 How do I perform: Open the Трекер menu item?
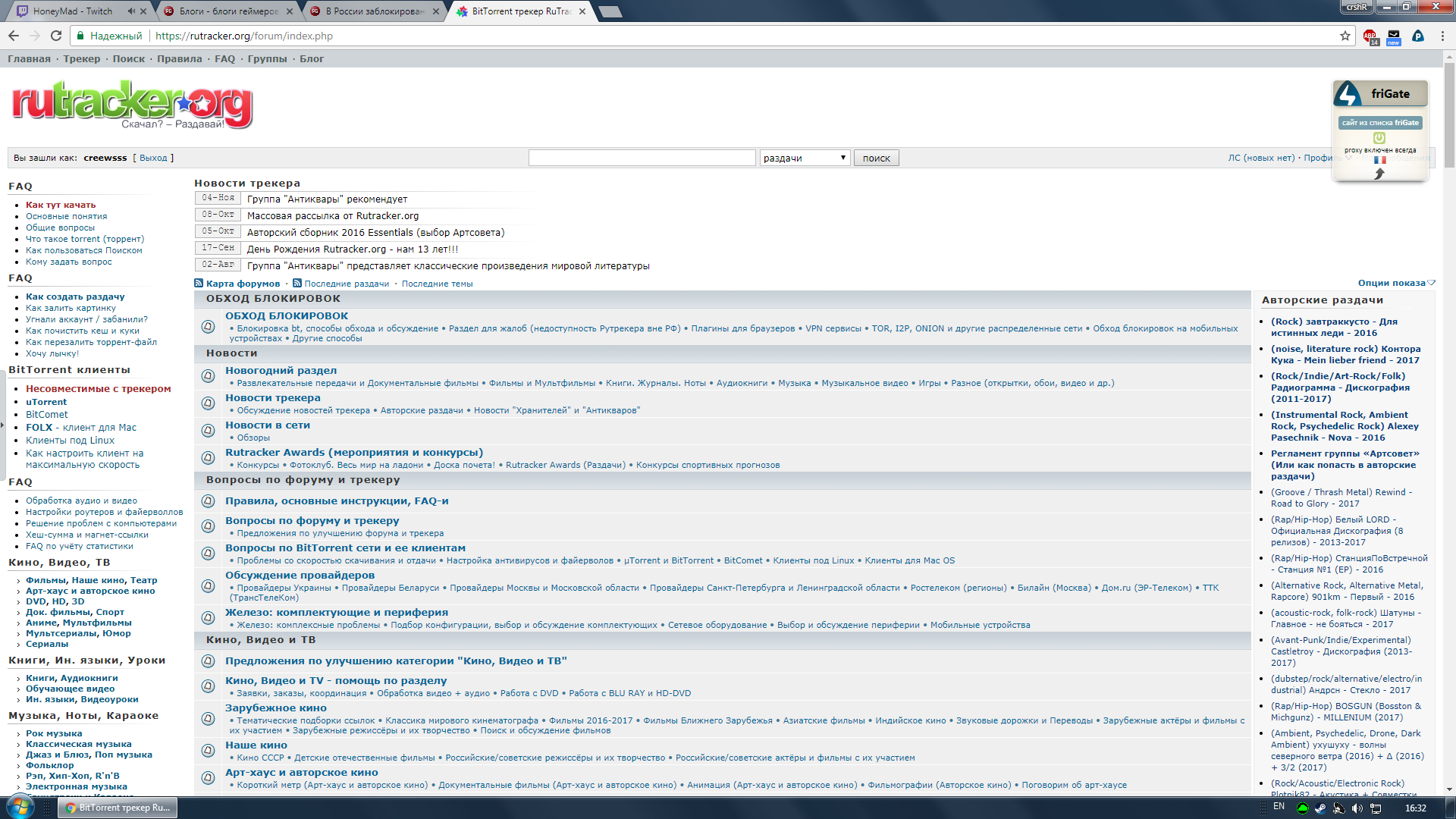click(x=82, y=58)
